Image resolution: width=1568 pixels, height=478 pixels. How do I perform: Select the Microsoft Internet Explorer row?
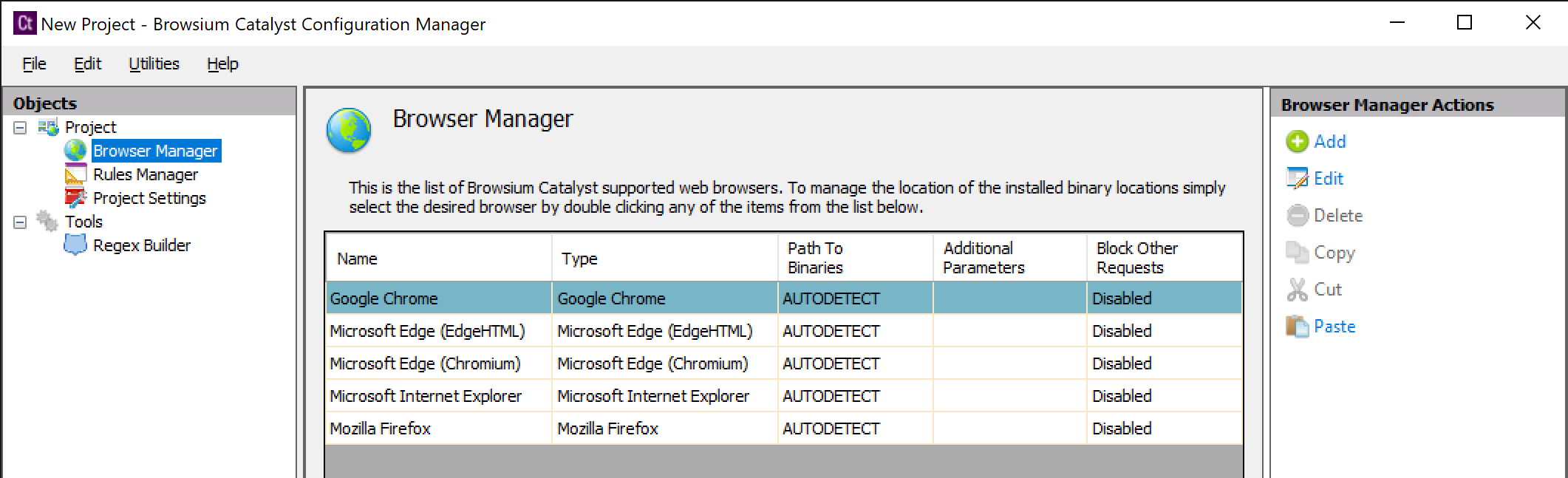426,396
